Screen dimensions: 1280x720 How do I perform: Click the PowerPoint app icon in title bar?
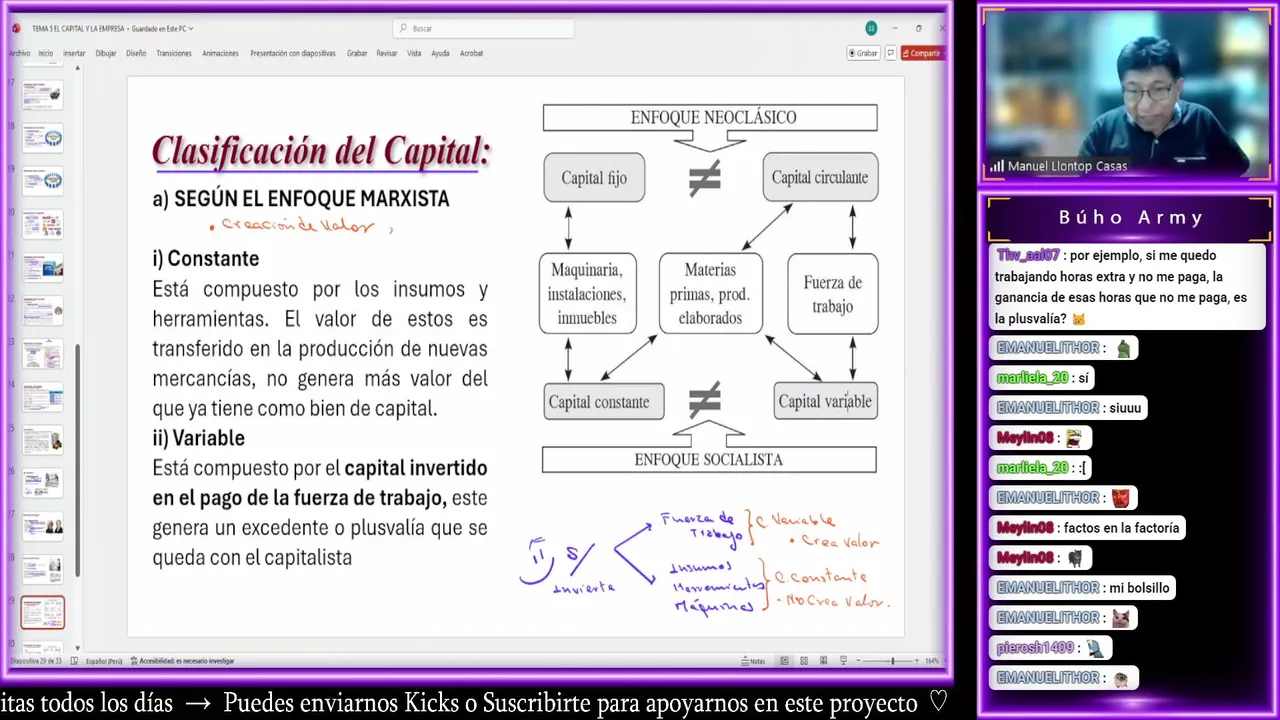[15, 28]
